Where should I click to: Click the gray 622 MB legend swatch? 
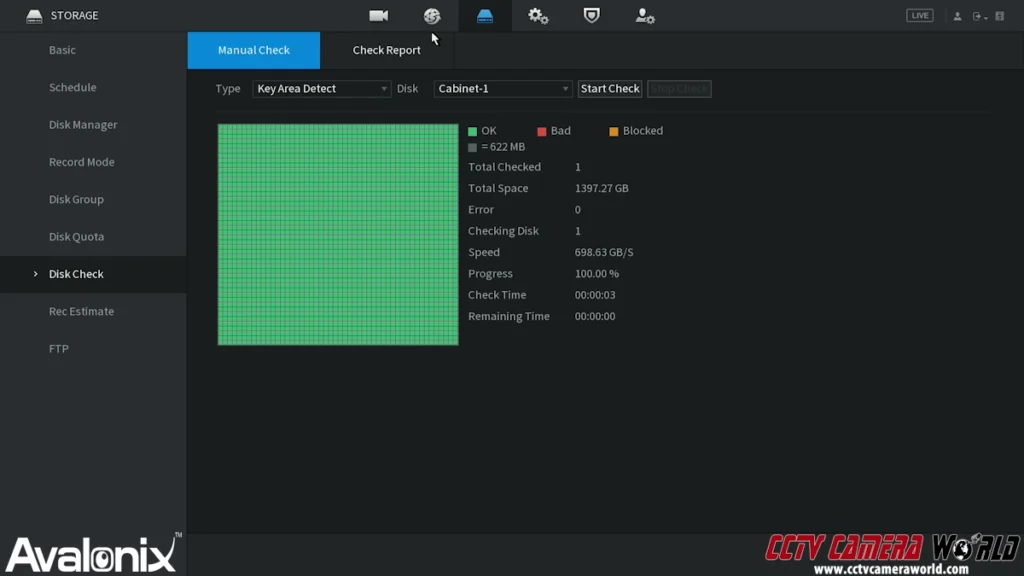click(472, 148)
